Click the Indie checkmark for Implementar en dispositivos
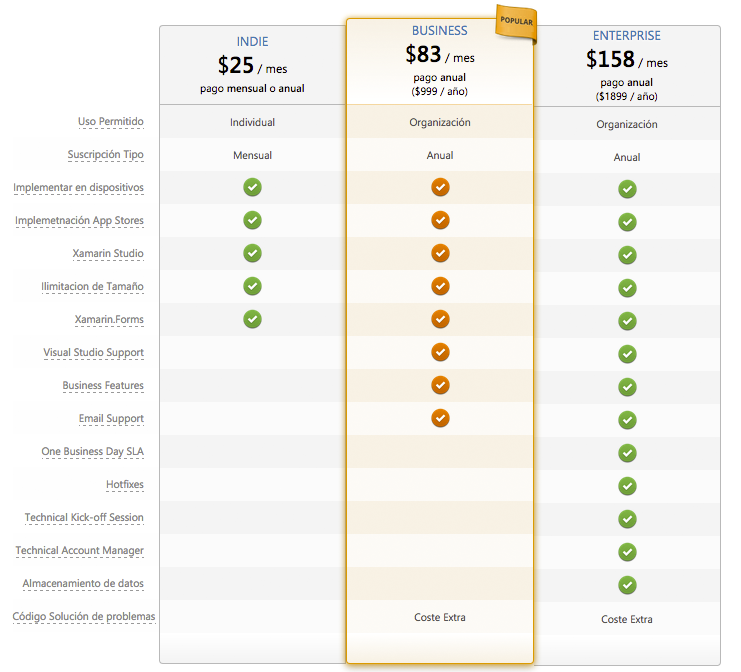Screen dimensions: 741x672 (252, 187)
